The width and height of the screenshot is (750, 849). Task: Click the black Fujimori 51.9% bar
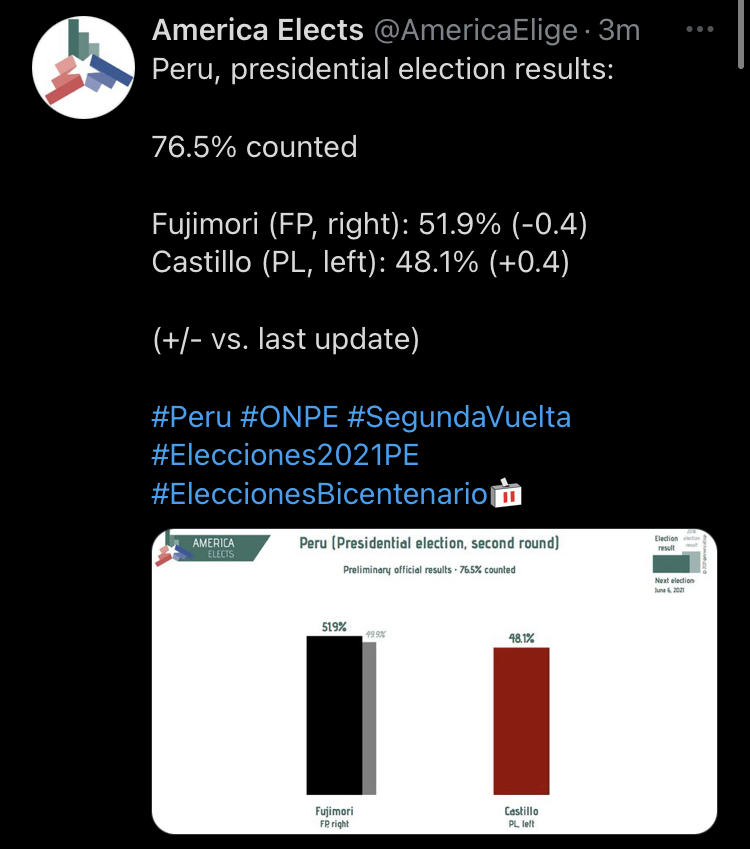pos(334,715)
